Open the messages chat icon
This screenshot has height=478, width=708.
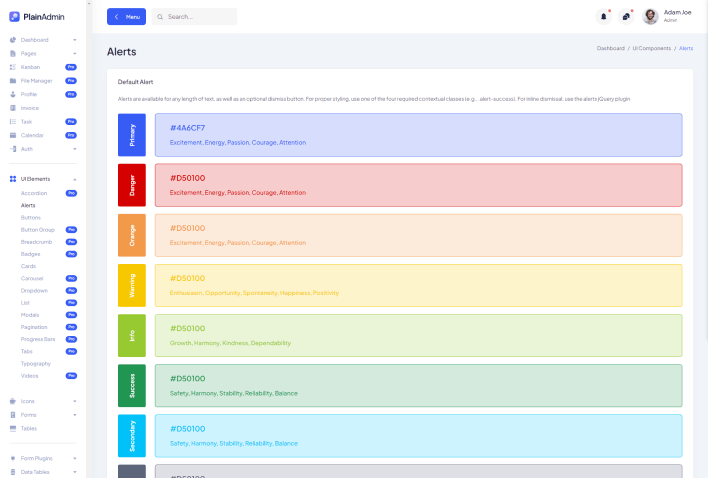click(626, 16)
